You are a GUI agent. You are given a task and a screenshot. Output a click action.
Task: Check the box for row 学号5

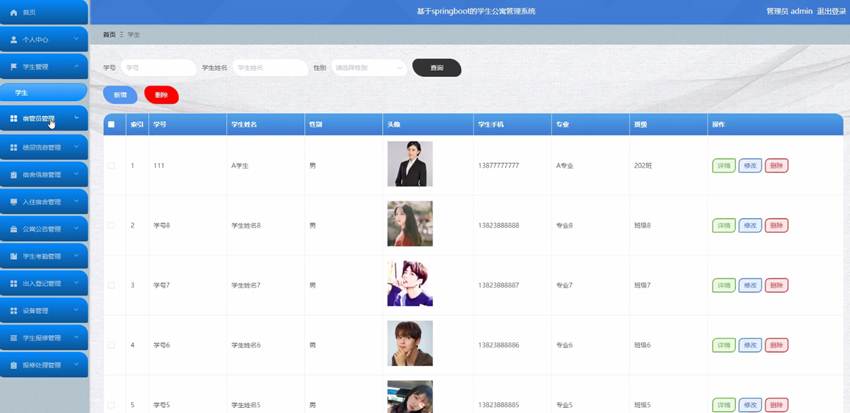coord(111,405)
